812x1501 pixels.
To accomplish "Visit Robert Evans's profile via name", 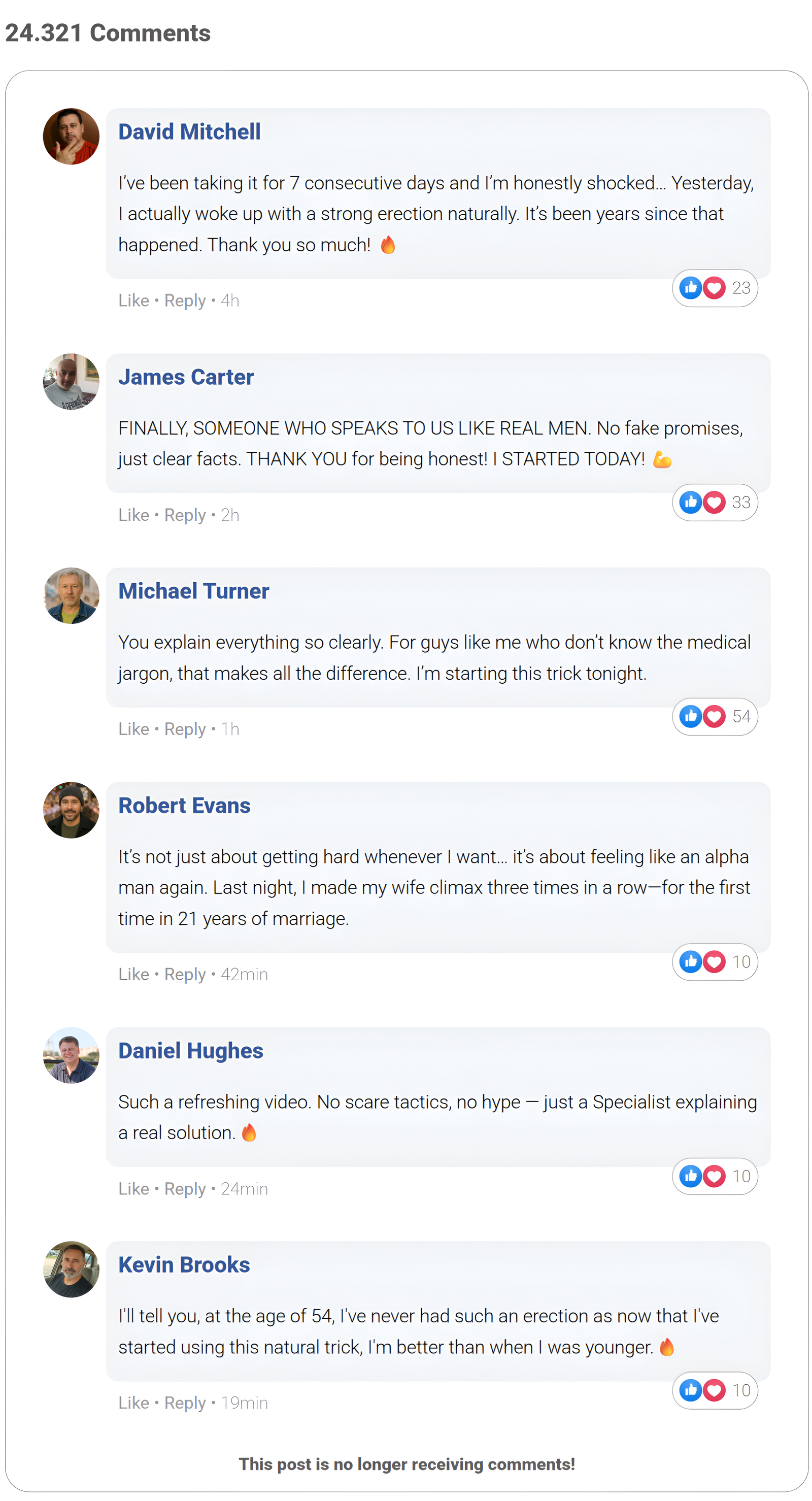I will click(184, 805).
